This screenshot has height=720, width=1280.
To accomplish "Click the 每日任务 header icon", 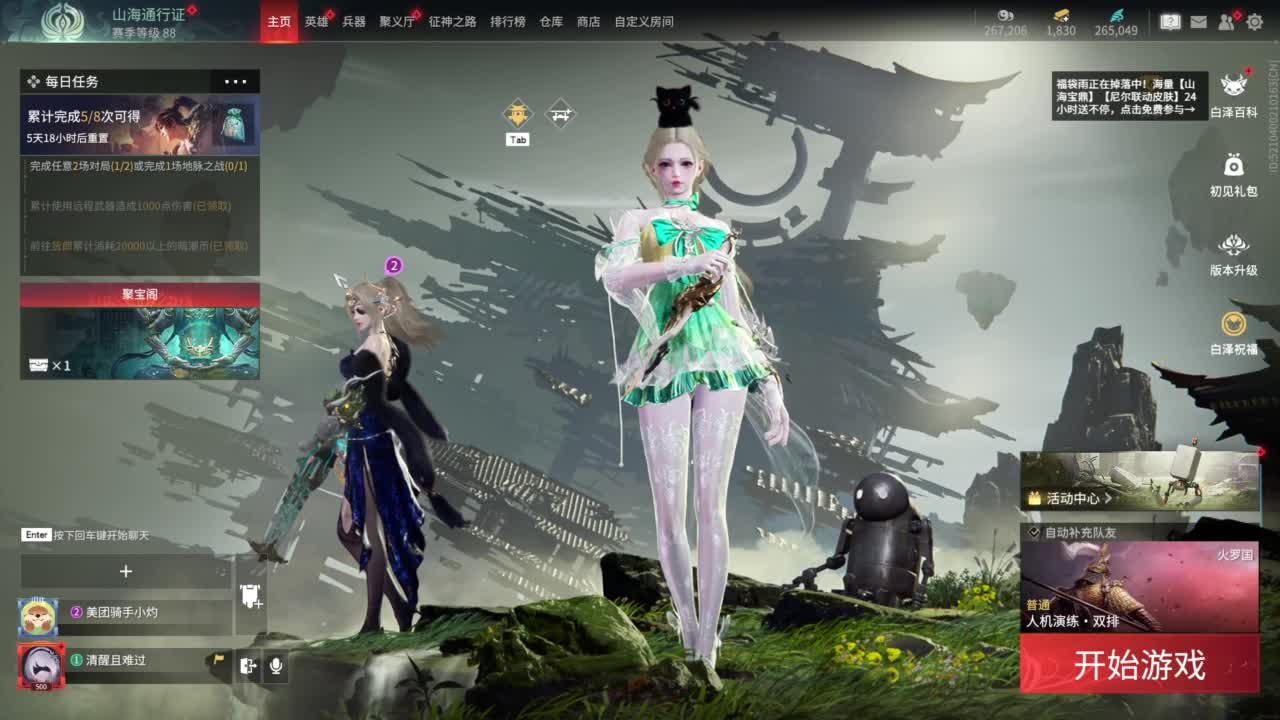I will point(33,82).
